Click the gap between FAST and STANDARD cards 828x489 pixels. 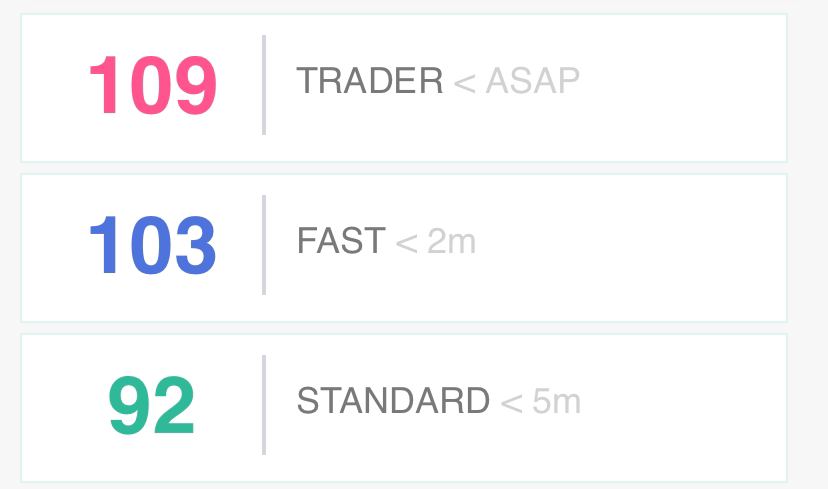404,328
